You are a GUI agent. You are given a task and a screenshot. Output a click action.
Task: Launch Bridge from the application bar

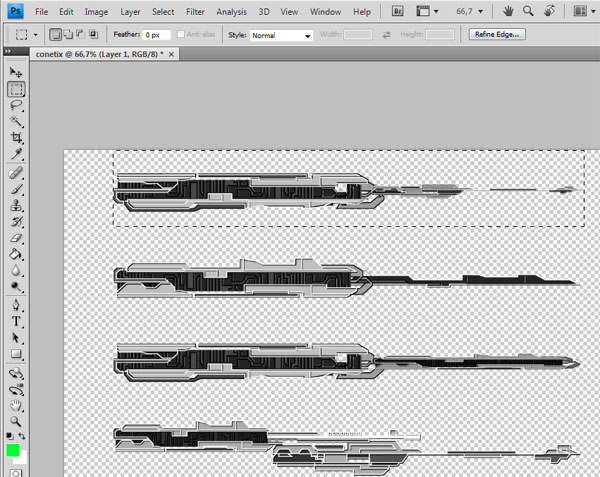[398, 11]
